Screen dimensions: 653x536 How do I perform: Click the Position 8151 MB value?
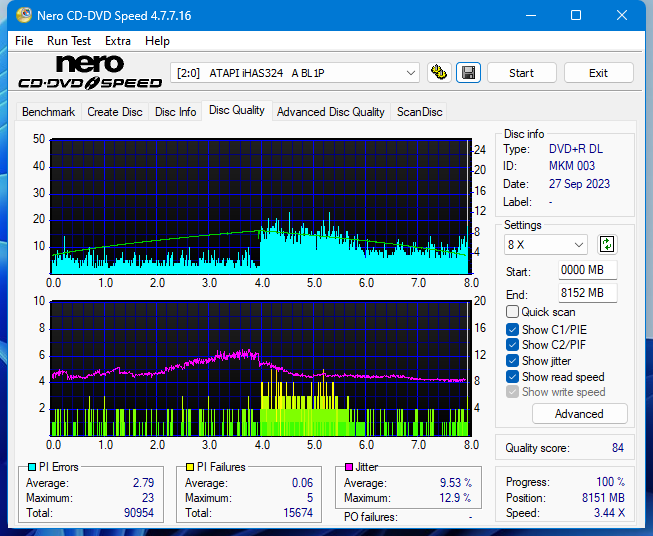click(603, 498)
